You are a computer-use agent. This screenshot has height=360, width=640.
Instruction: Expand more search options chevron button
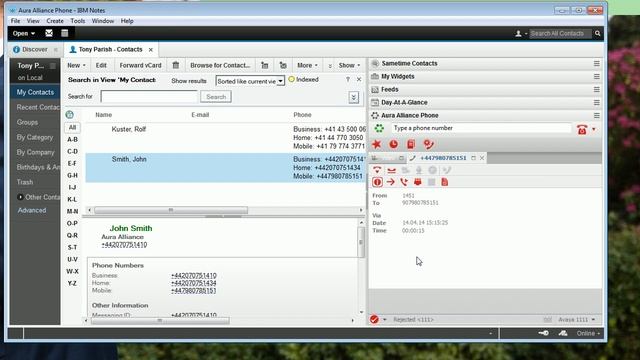(353, 97)
